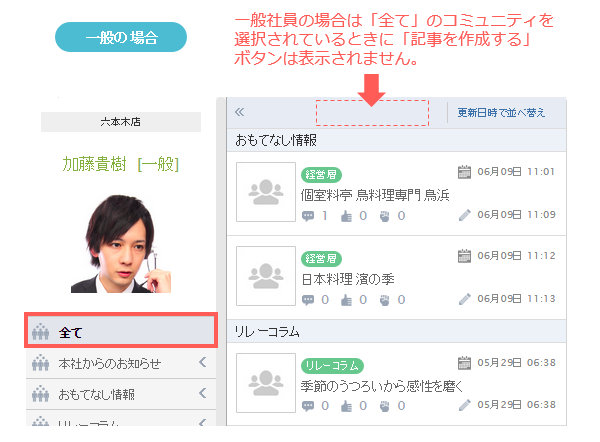Click 六本木店 store label
The image size is (600, 442).
coord(121,122)
